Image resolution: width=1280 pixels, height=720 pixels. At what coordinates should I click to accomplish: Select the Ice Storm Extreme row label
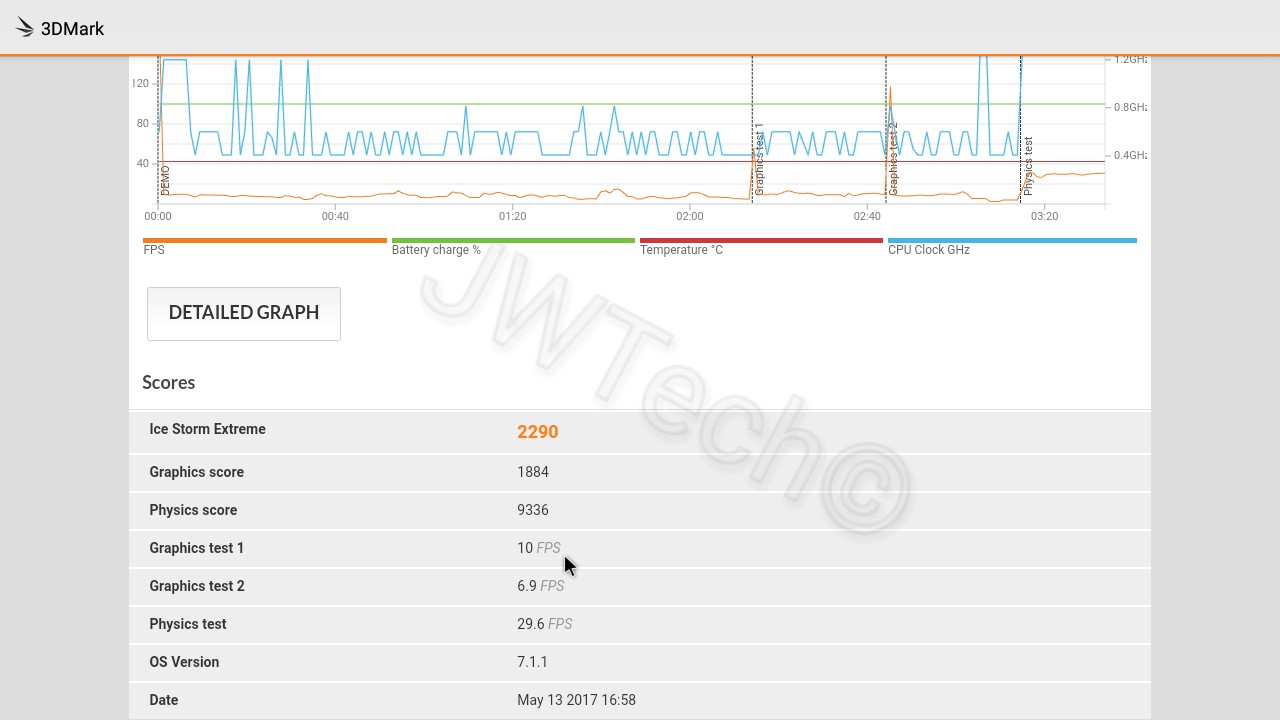click(207, 429)
